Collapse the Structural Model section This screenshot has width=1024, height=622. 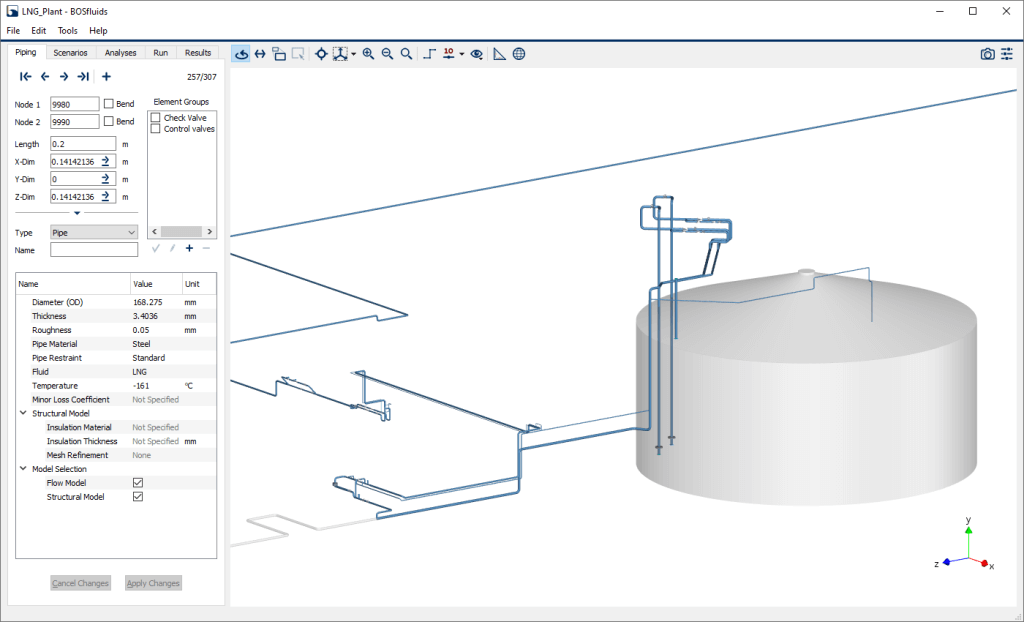(24, 413)
